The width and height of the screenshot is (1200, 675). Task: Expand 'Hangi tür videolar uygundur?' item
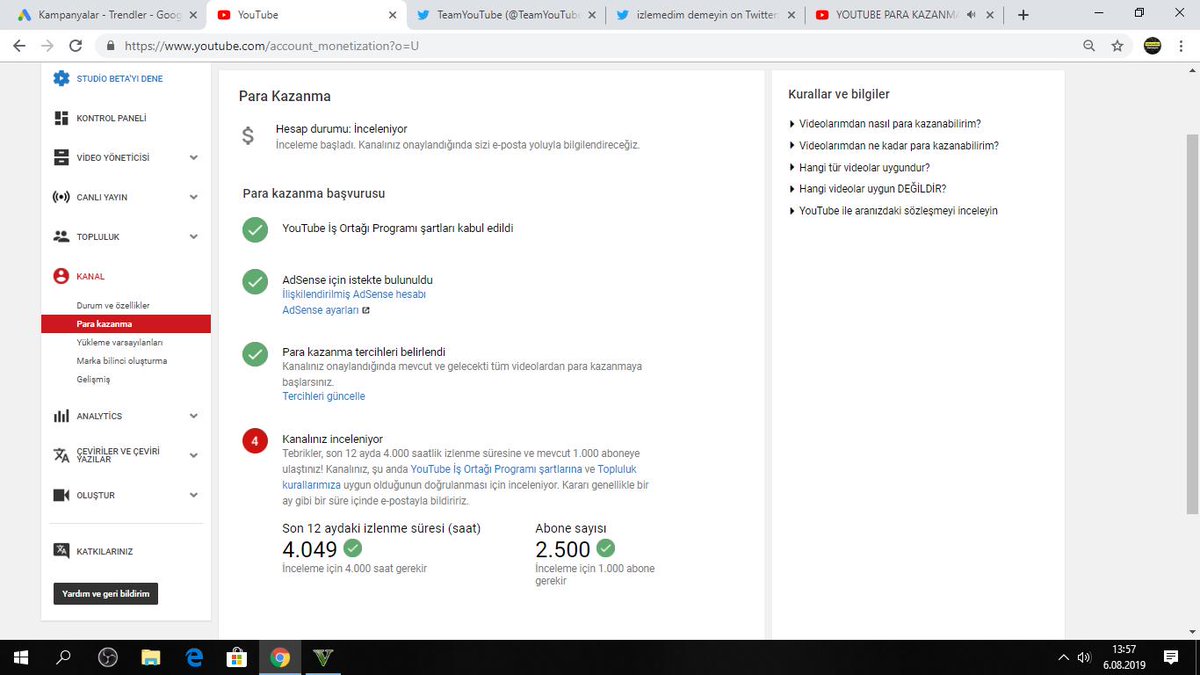(860, 167)
